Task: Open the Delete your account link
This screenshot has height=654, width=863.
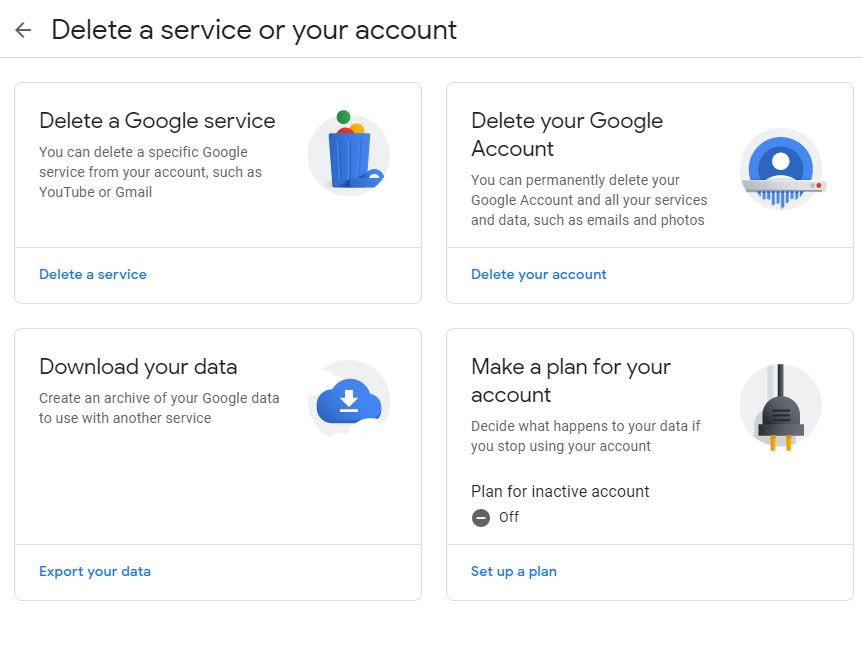Action: pos(538,274)
